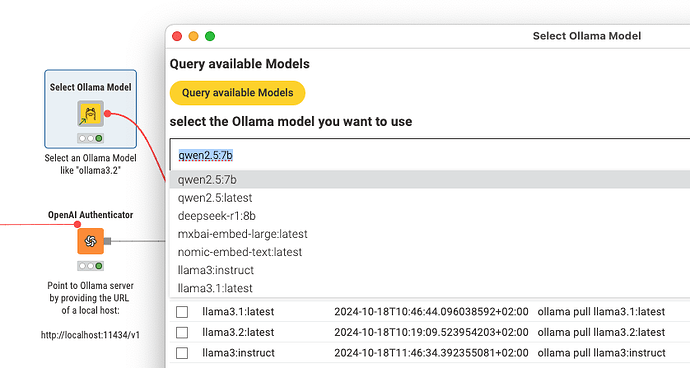Image resolution: width=690 pixels, height=368 pixels.
Task: Click the status traffic light under OpenAI Authenticator node
Action: (x=91, y=266)
